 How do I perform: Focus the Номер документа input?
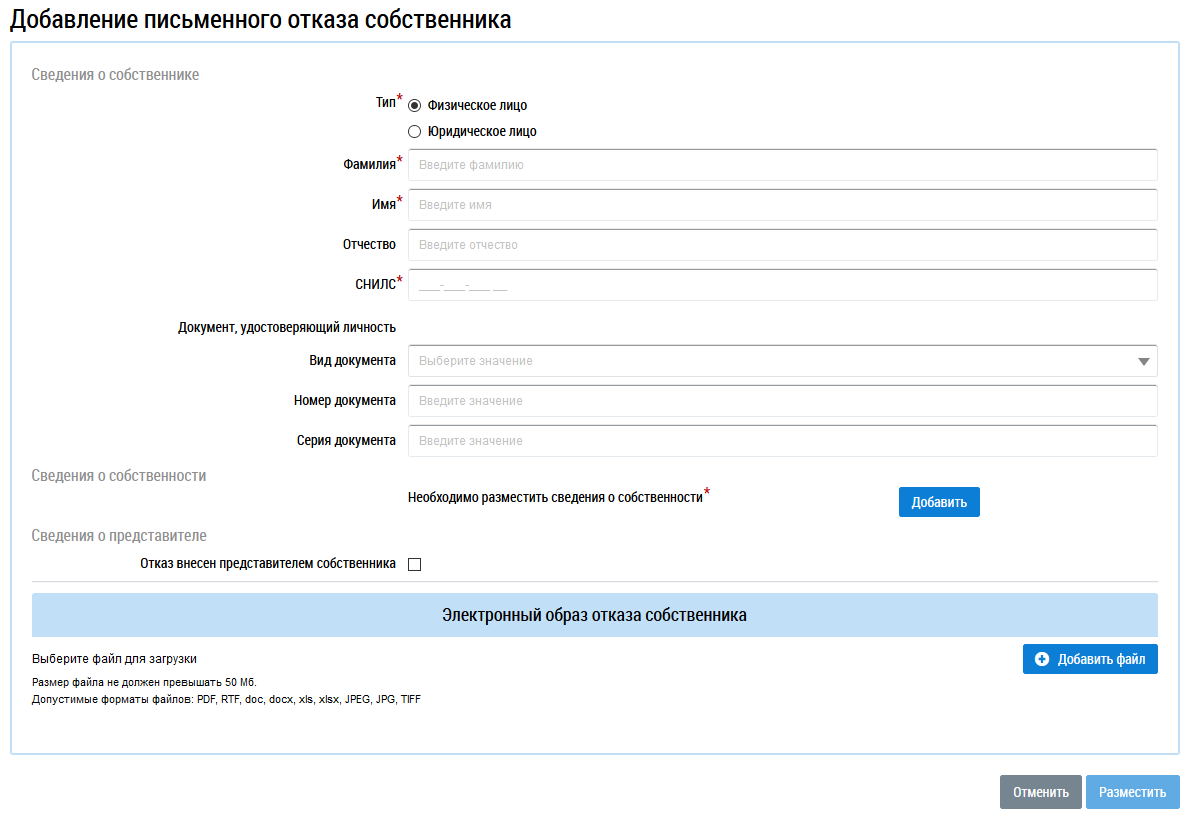point(782,401)
